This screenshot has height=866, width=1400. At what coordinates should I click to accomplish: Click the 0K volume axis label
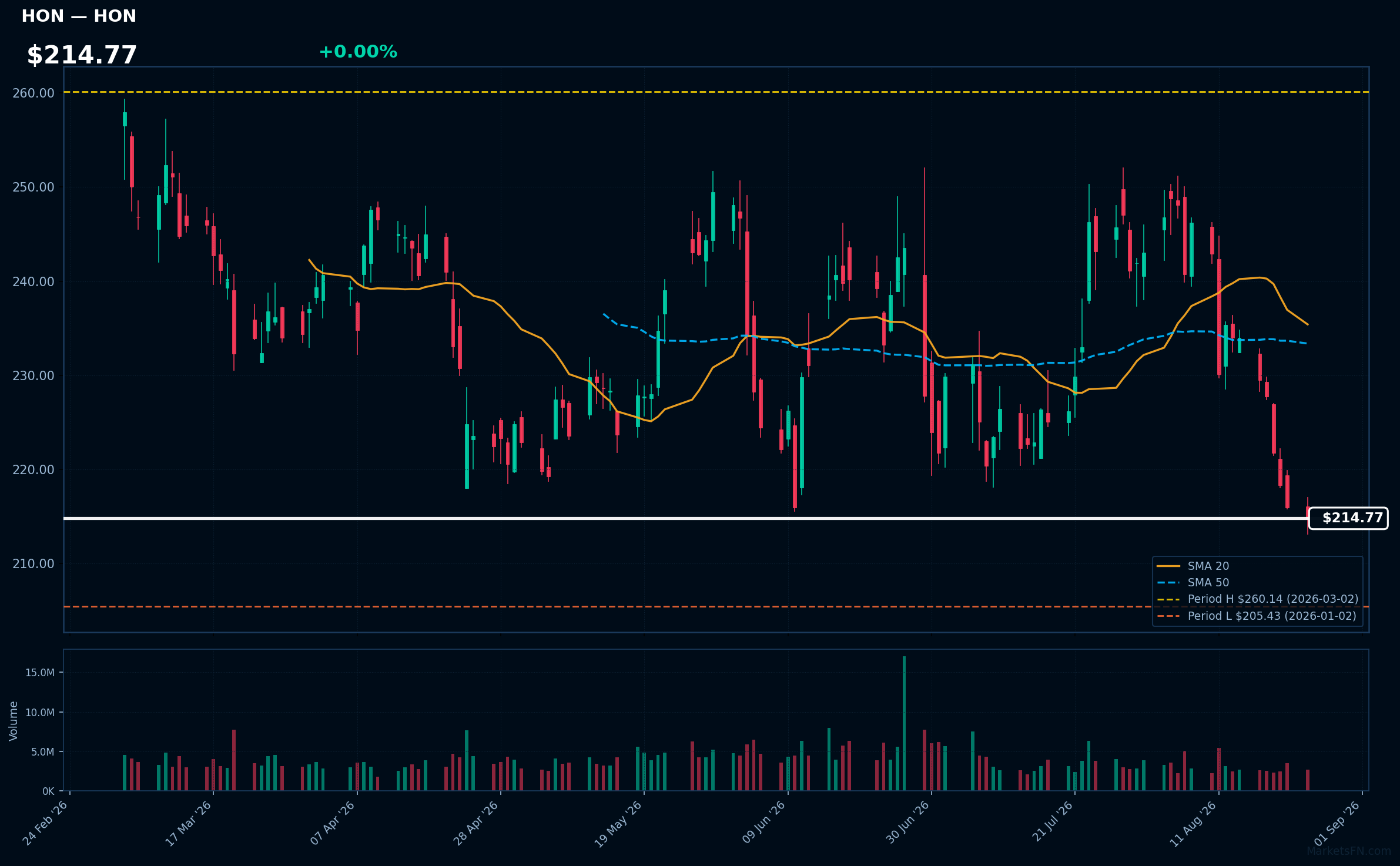click(48, 791)
